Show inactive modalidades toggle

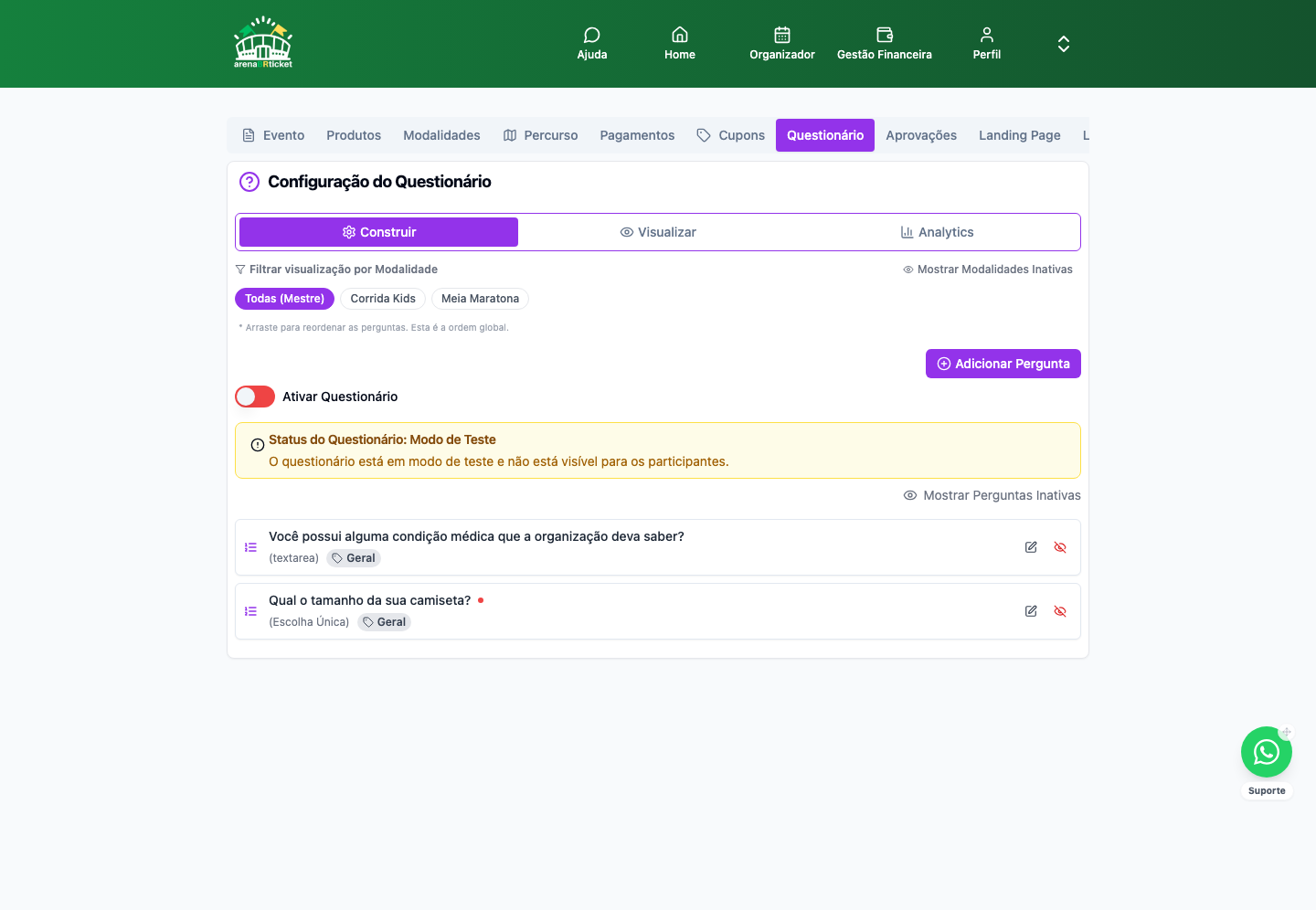(x=988, y=270)
